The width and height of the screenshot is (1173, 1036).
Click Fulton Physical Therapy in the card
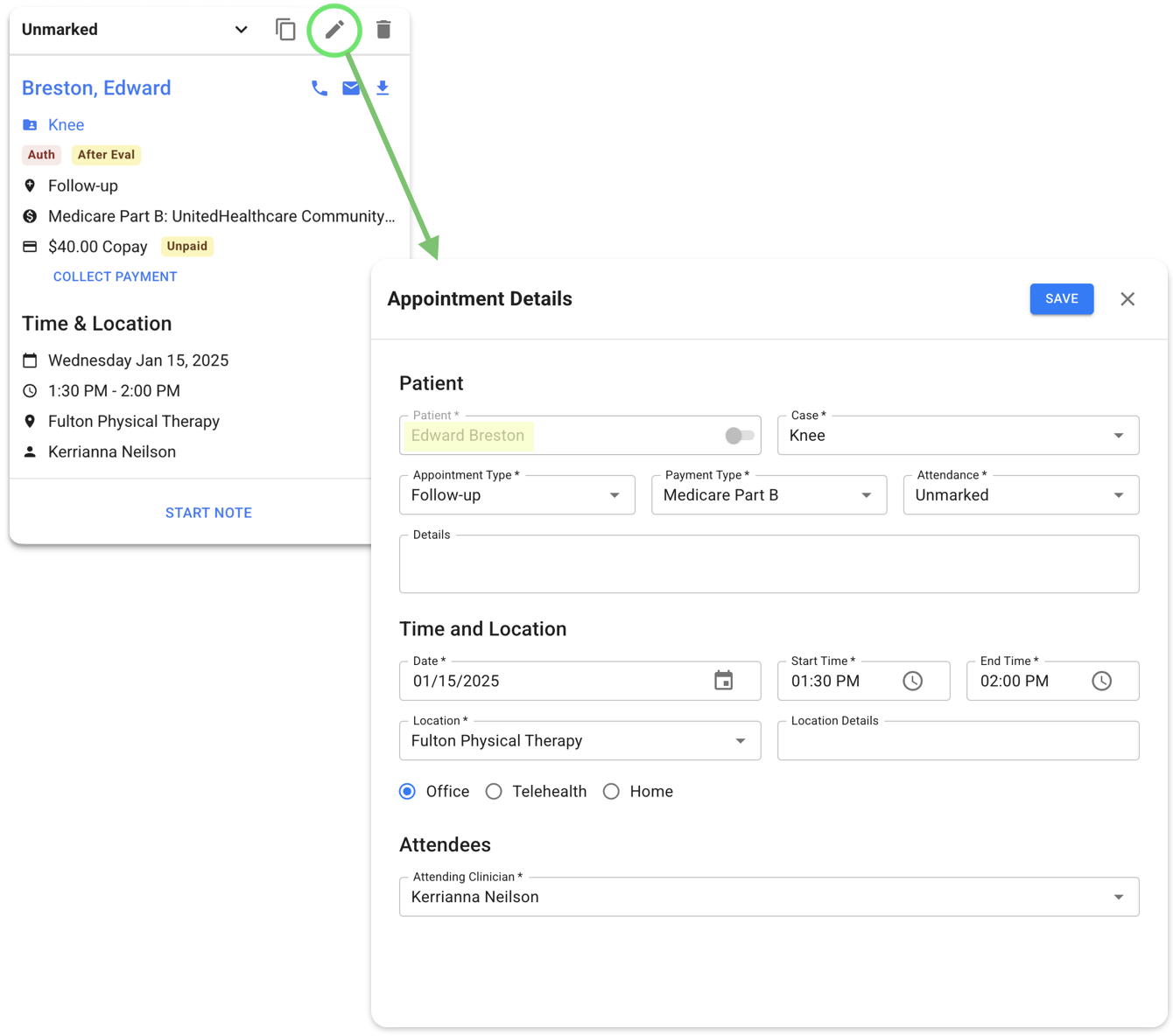(x=134, y=422)
